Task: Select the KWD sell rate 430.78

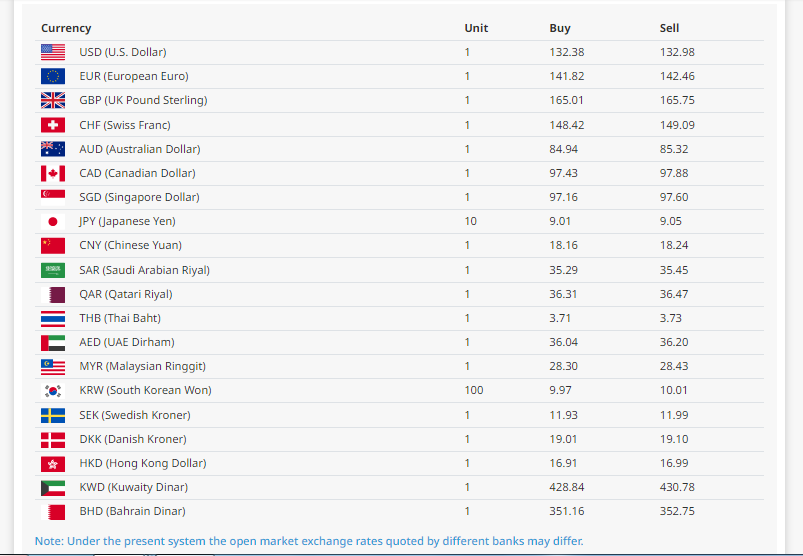Action: 677,487
